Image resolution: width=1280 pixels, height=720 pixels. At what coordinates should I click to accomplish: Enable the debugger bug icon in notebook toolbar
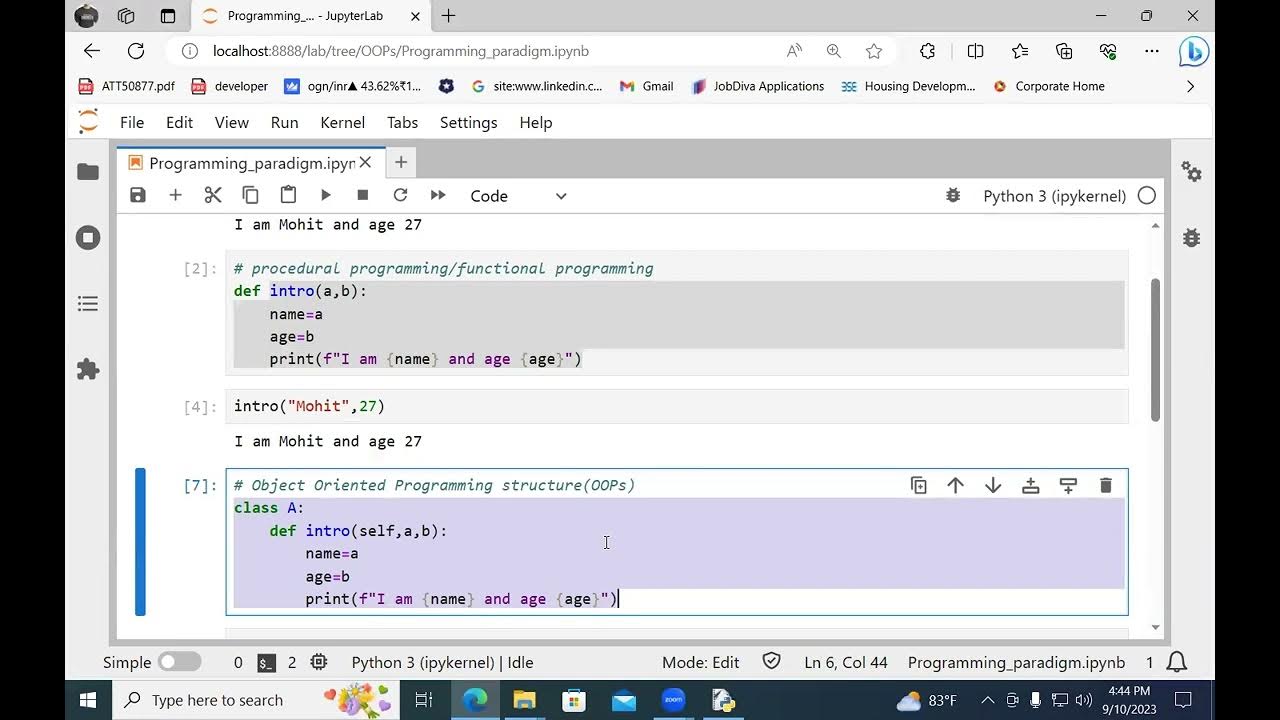click(953, 196)
